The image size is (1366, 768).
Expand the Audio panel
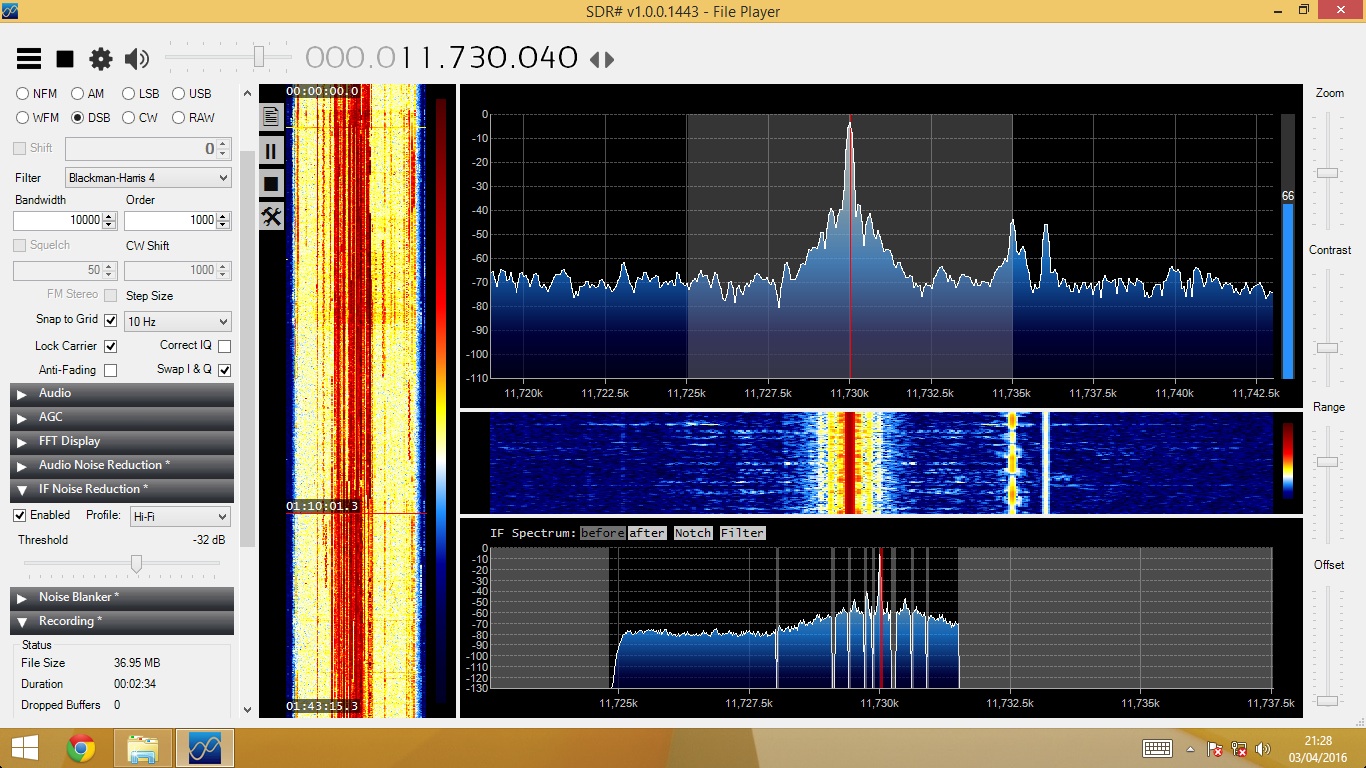(122, 393)
